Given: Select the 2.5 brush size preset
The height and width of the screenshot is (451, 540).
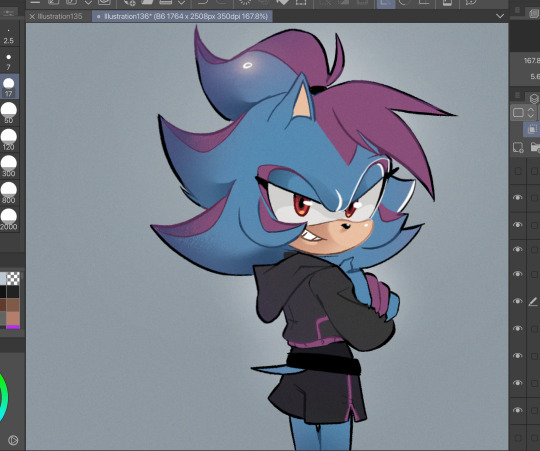Looking at the screenshot, I should pyautogui.click(x=9, y=37).
